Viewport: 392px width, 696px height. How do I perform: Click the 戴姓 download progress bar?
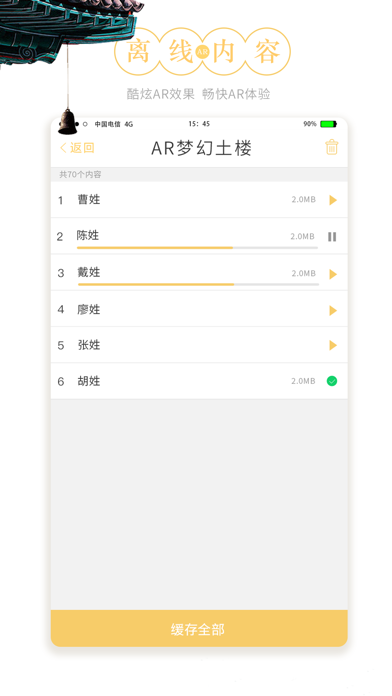[x=198, y=284]
